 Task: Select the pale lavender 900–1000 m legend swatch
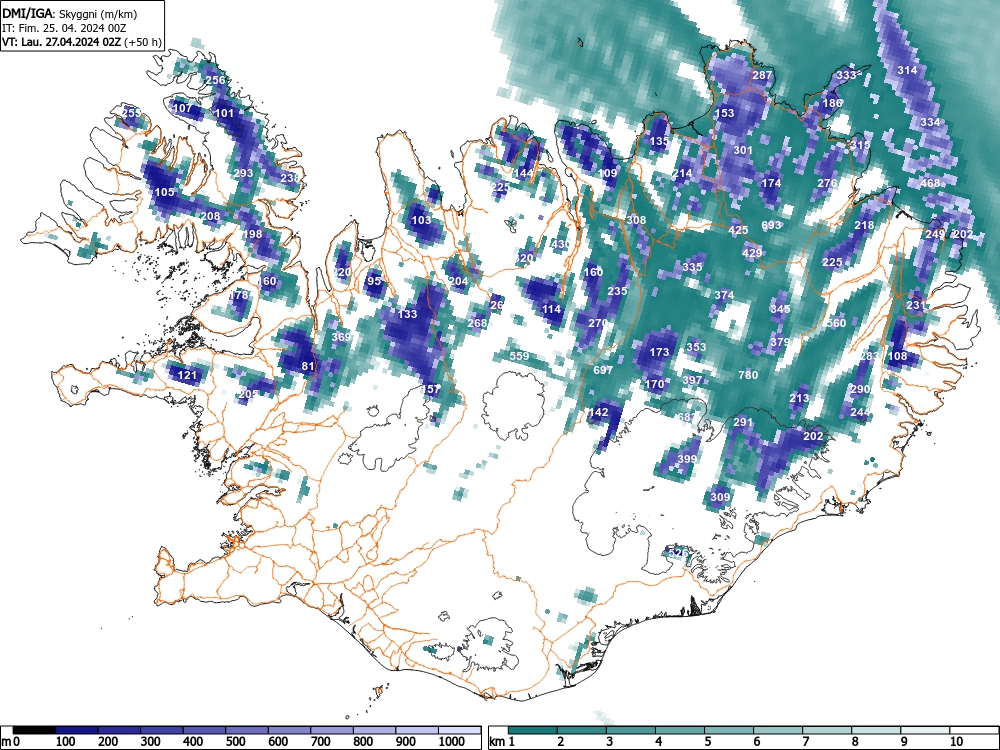417,730
